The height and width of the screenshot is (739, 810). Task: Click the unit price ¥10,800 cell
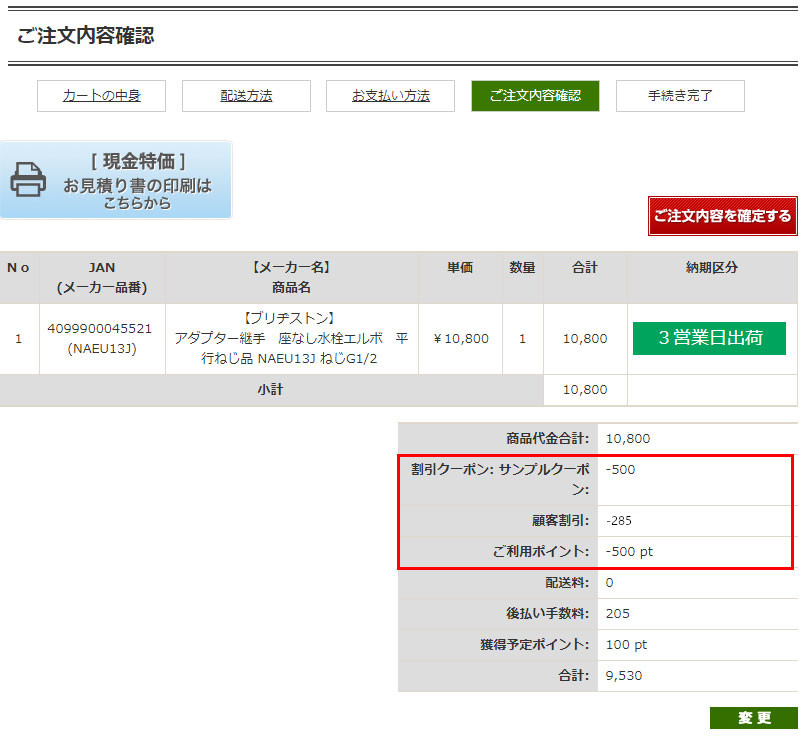click(461, 339)
